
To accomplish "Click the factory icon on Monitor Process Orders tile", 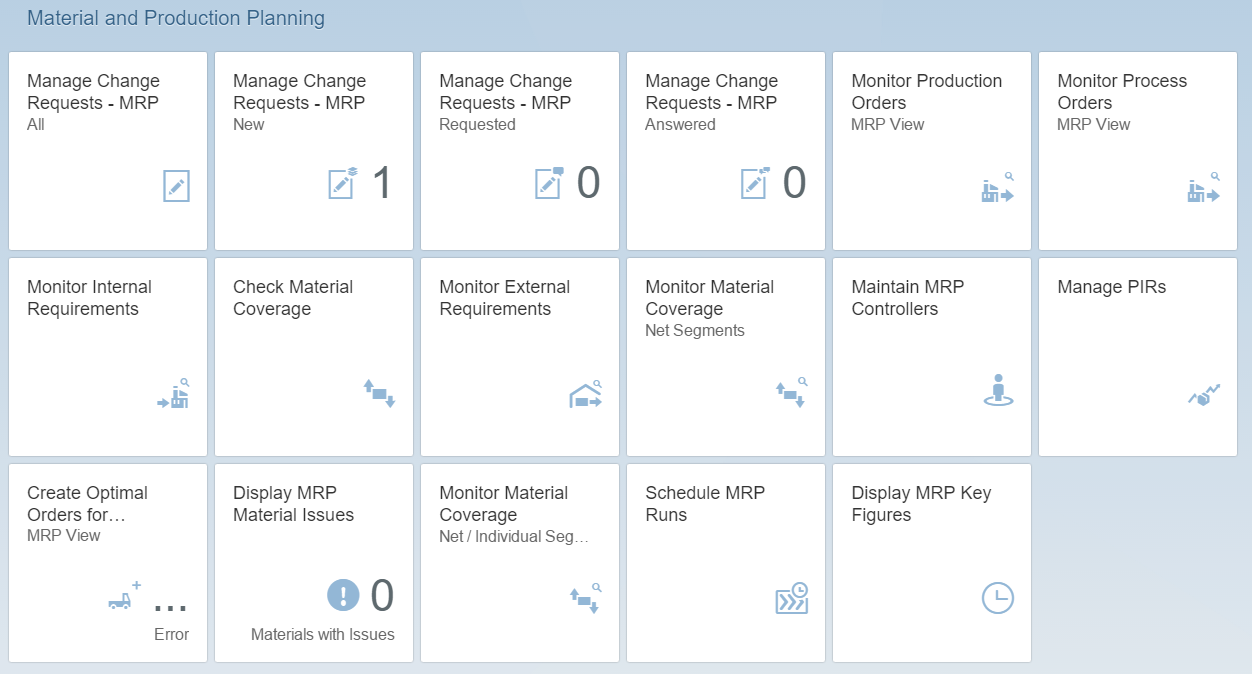I will (1203, 189).
